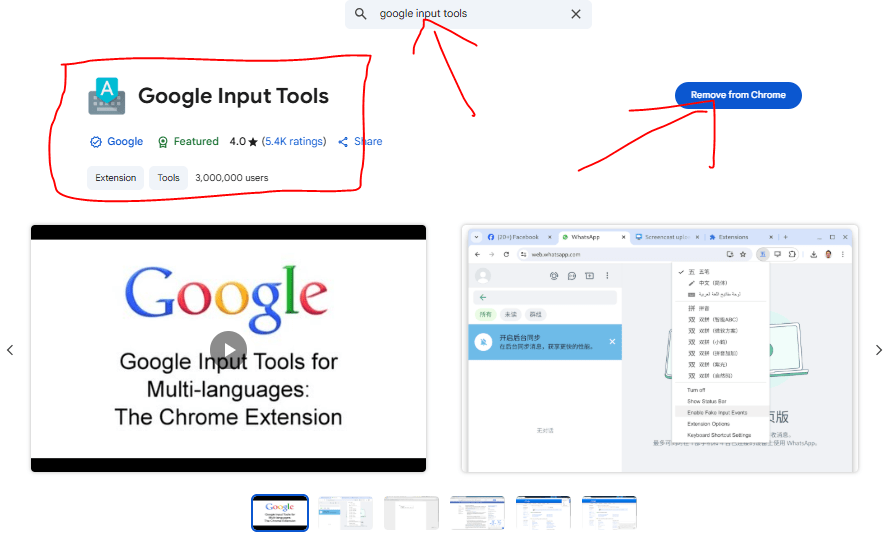This screenshot has height=553, width=883.
Task: Click the Share link
Action: tap(368, 141)
